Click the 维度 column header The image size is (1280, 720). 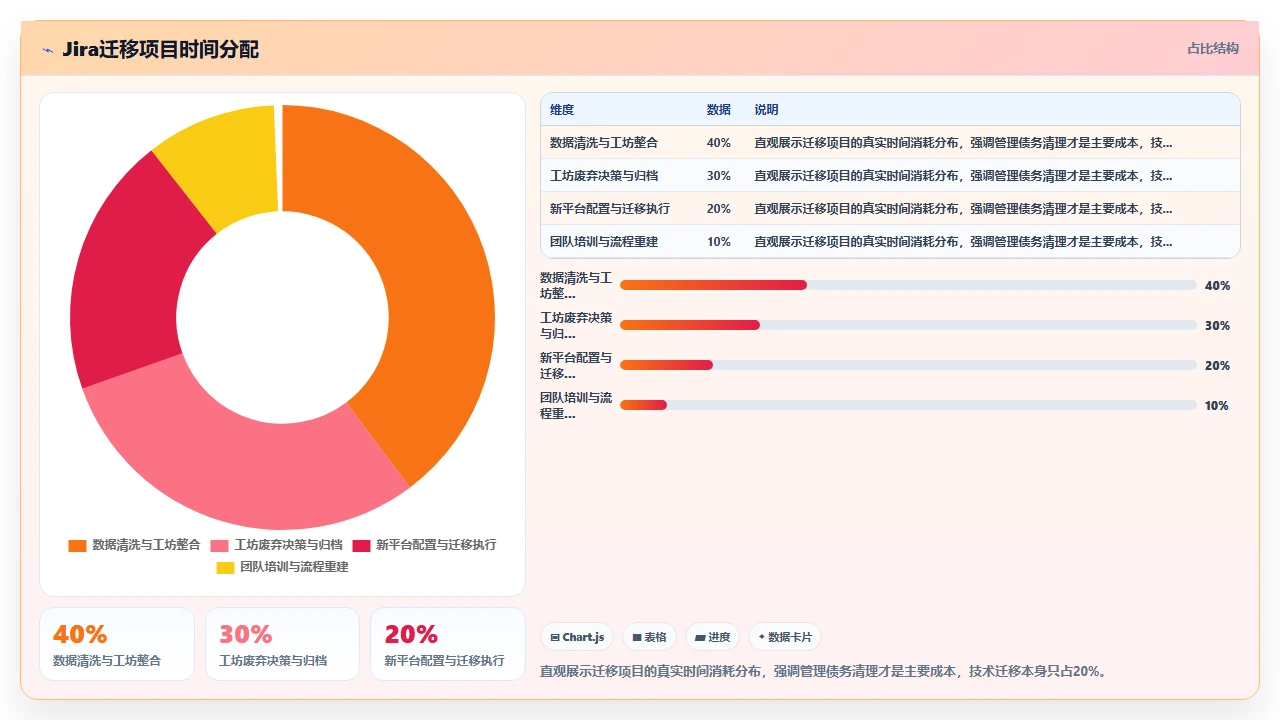(562, 110)
